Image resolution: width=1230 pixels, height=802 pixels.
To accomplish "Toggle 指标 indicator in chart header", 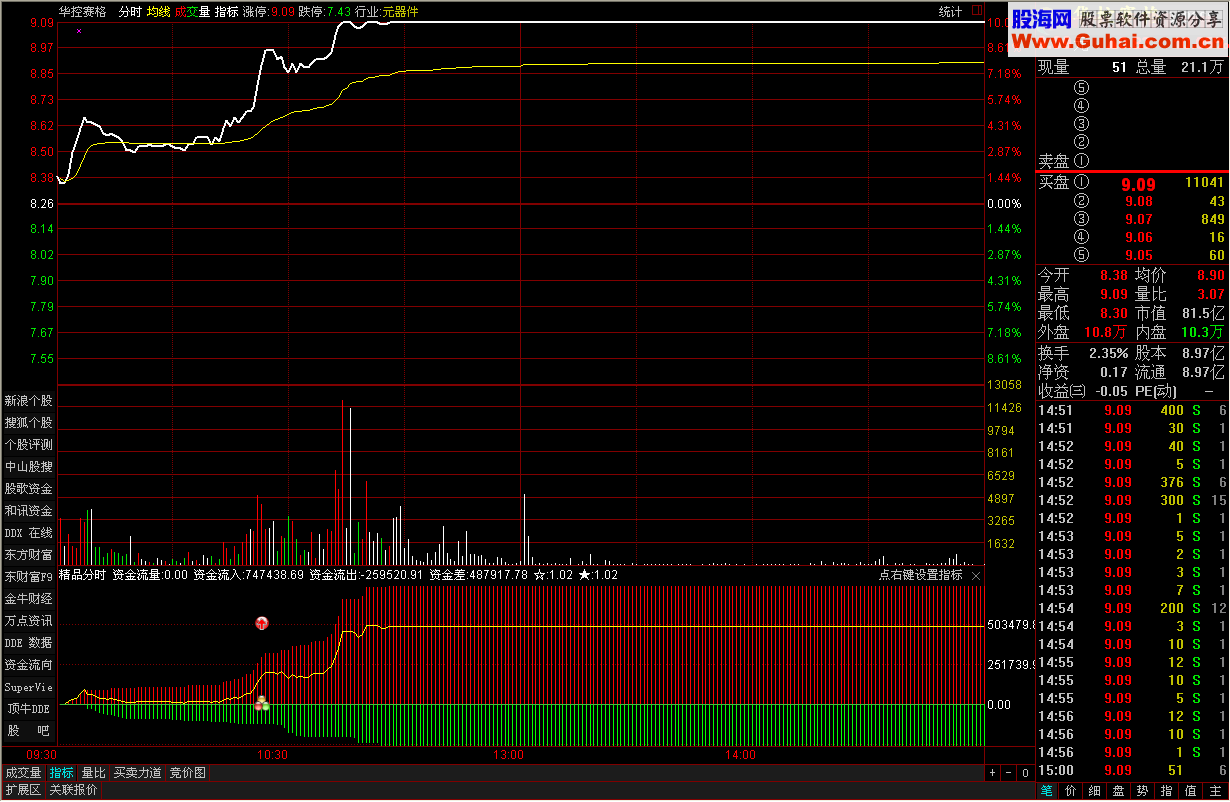I will point(226,12).
